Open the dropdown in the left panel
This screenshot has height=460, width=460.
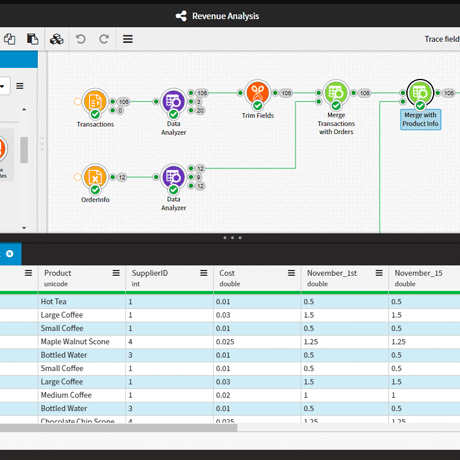pyautogui.click(x=3, y=86)
